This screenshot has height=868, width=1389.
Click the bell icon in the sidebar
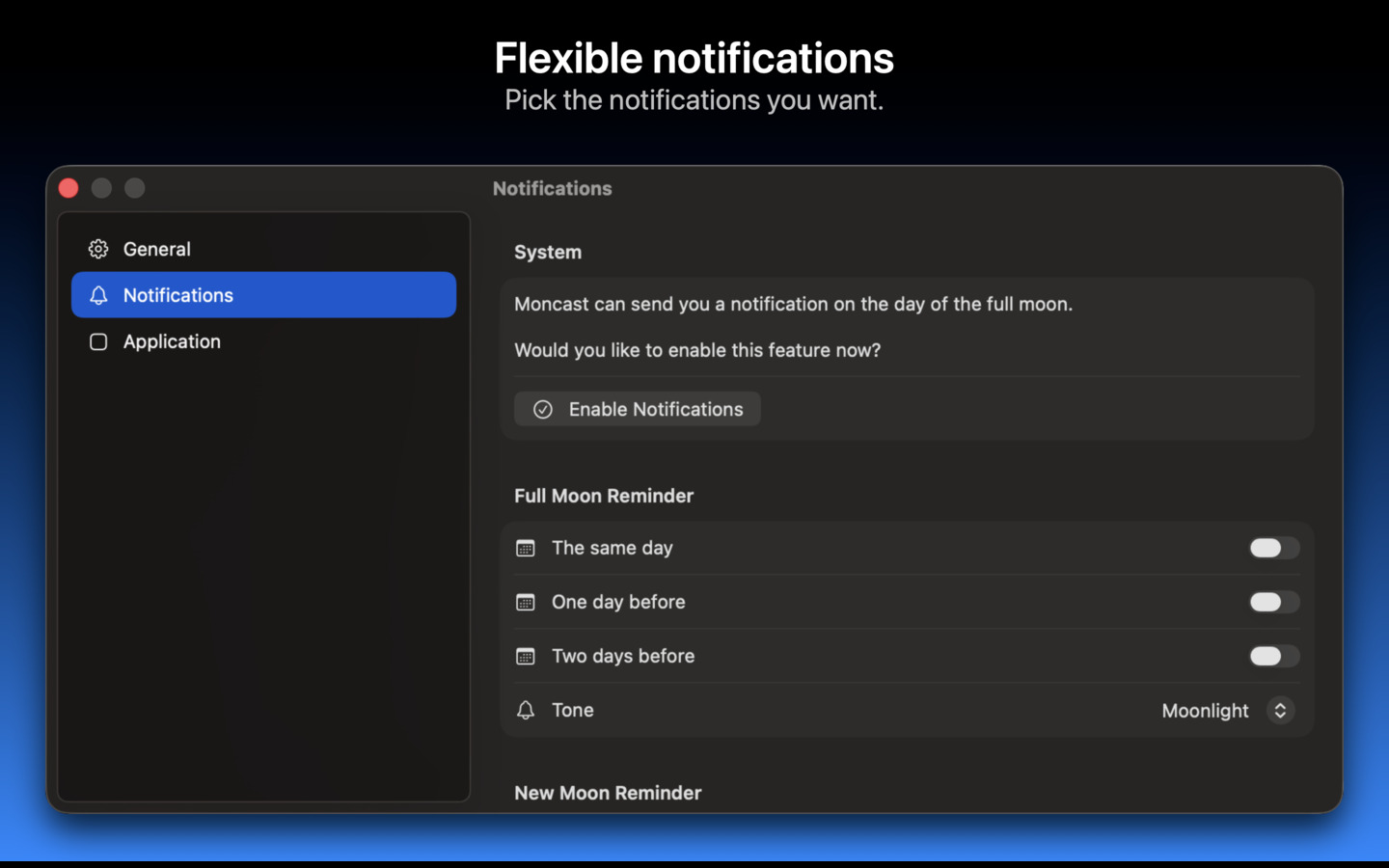click(x=98, y=295)
